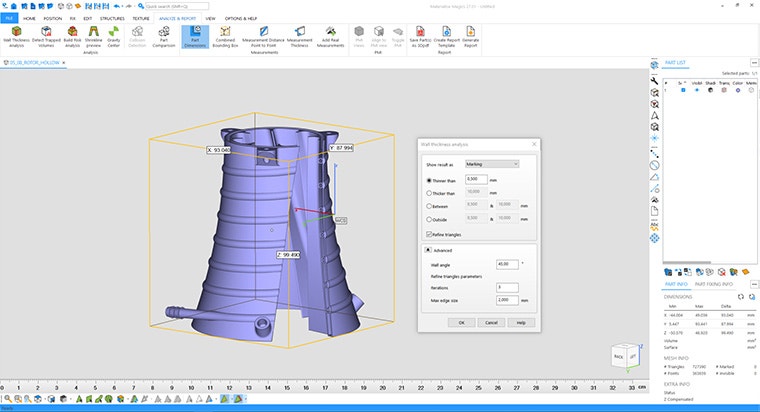Image resolution: width=760 pixels, height=412 pixels.
Task: Click the undo arrow in quick access bar
Action: (x=117, y=6)
